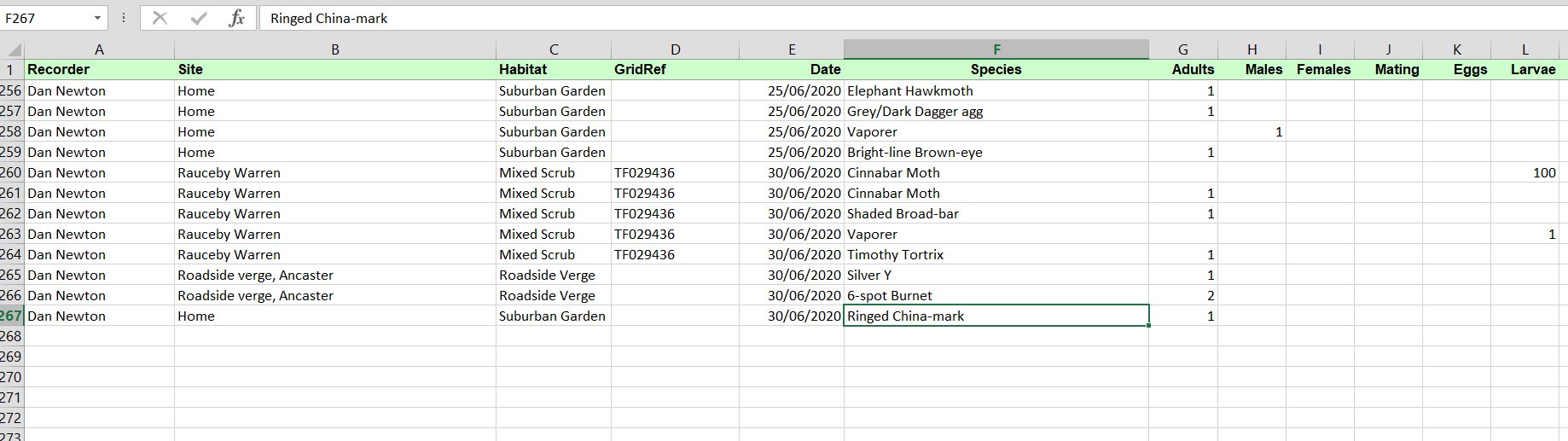This screenshot has height=441, width=1568.
Task: Select the Larvae value 100 cell
Action: point(1524,172)
